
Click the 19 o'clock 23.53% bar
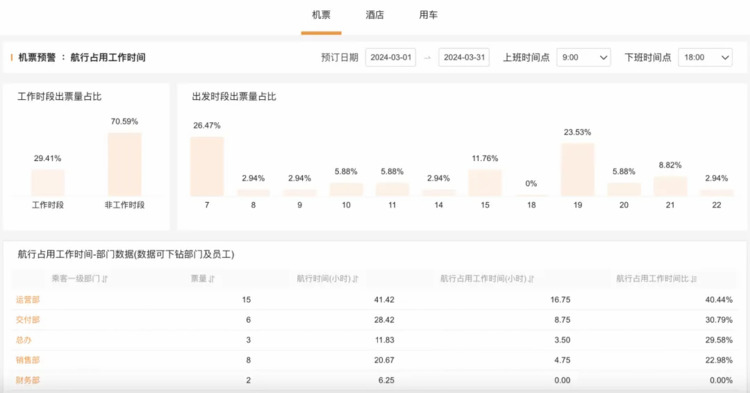pos(577,170)
